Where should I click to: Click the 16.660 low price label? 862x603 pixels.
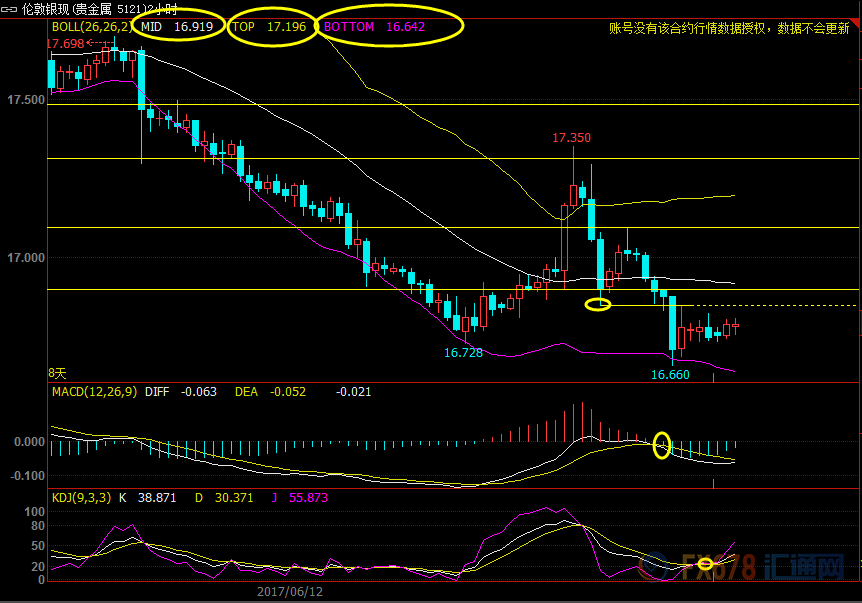(670, 375)
